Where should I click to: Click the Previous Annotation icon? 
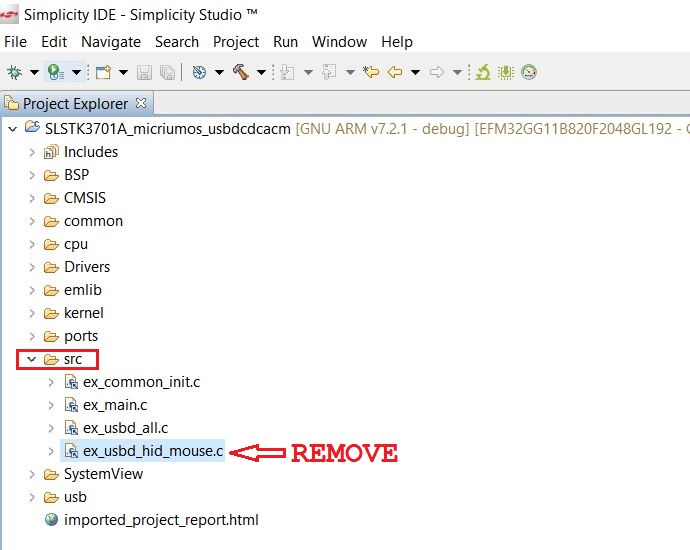[329, 72]
